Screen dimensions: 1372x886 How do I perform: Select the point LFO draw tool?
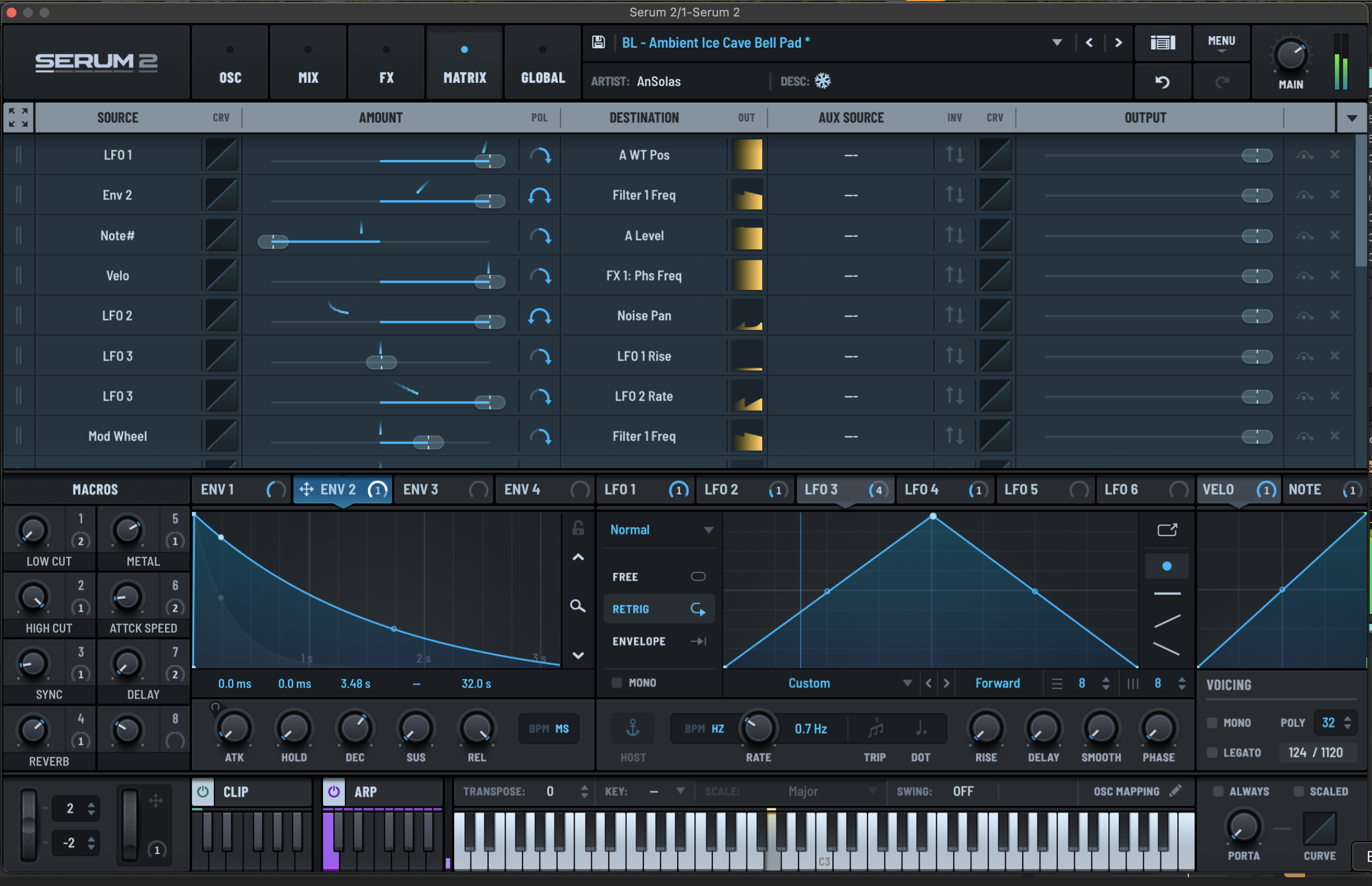click(x=1167, y=566)
